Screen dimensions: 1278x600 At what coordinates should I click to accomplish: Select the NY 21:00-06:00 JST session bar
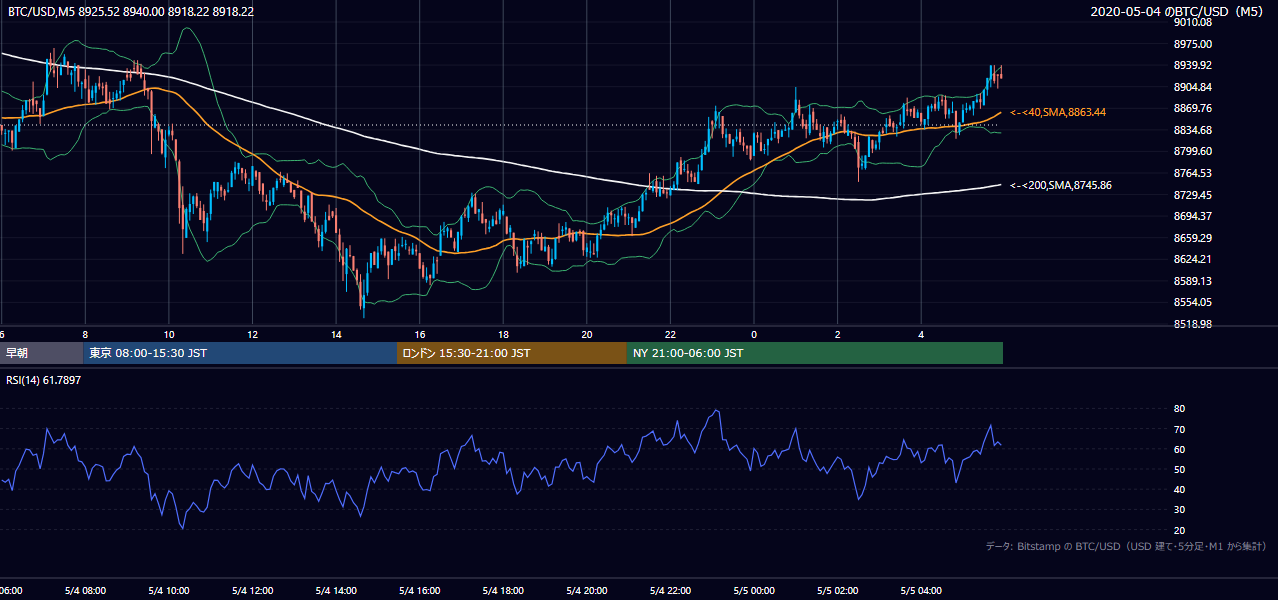click(815, 353)
